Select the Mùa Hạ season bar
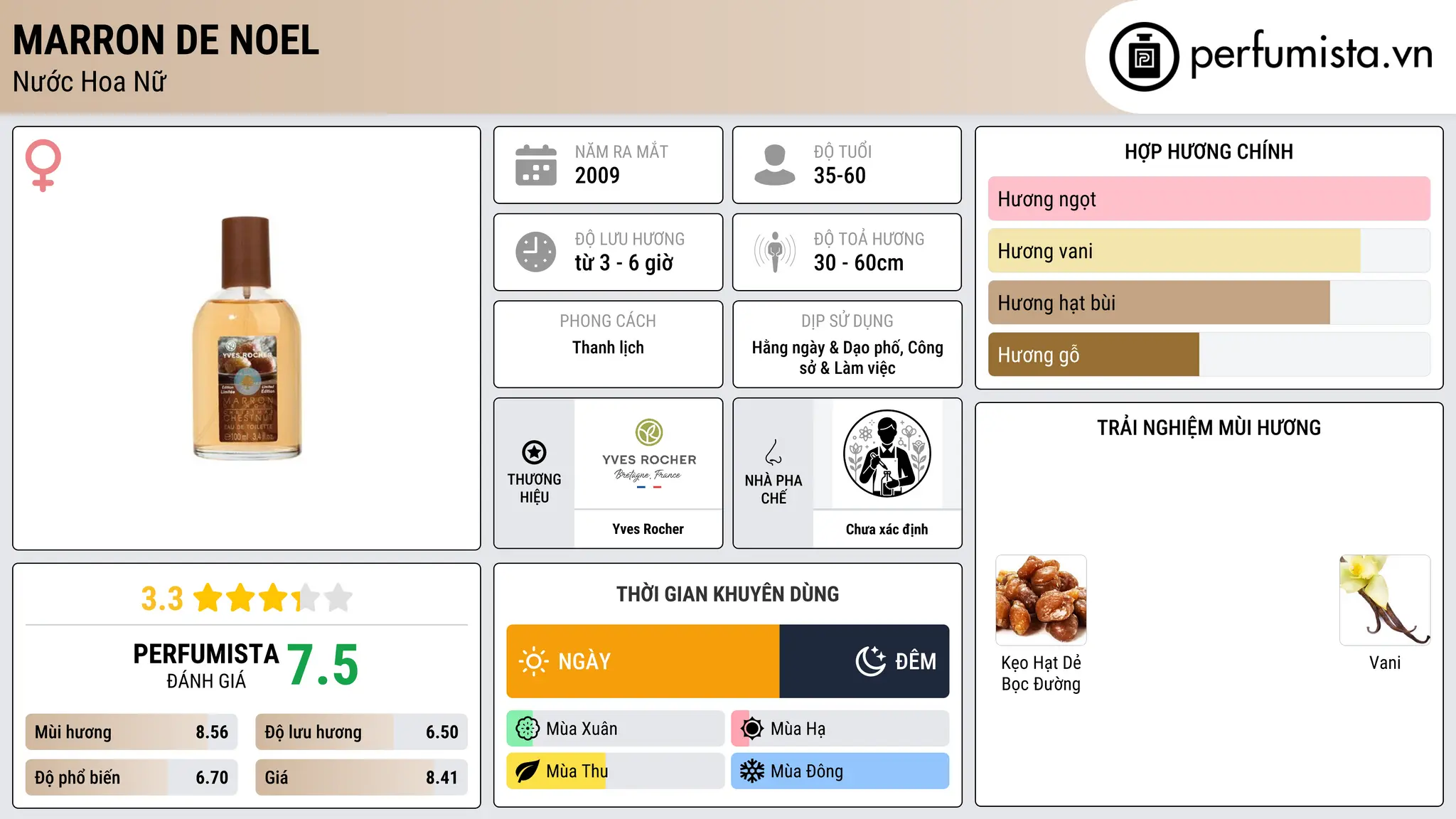The width and height of the screenshot is (1456, 819). 840,729
